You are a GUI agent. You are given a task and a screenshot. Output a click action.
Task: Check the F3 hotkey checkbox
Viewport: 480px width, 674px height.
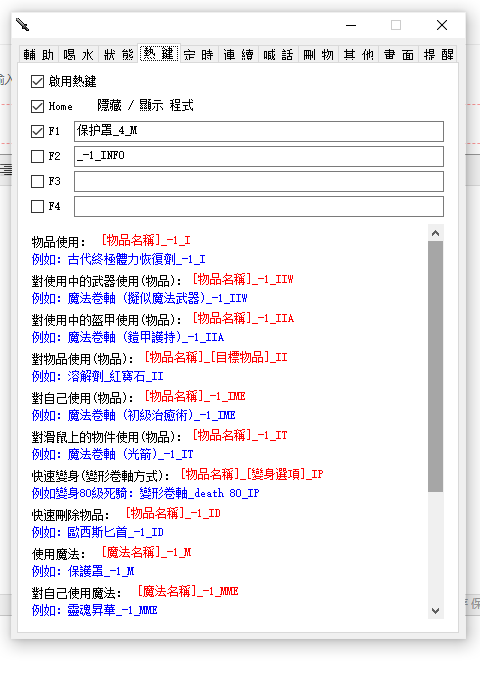[x=37, y=181]
